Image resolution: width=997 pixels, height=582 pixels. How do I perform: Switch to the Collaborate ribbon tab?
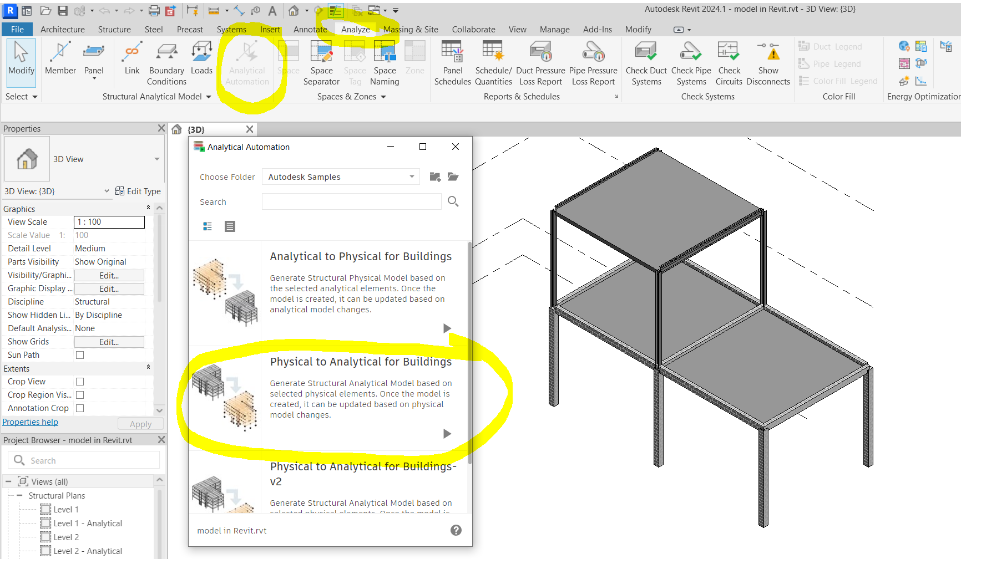[474, 29]
